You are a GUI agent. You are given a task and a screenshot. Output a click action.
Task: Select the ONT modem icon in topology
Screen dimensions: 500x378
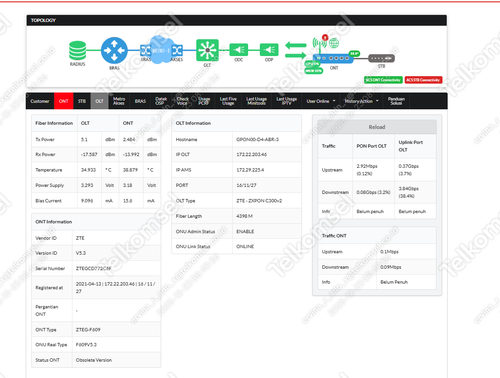pyautogui.click(x=333, y=58)
